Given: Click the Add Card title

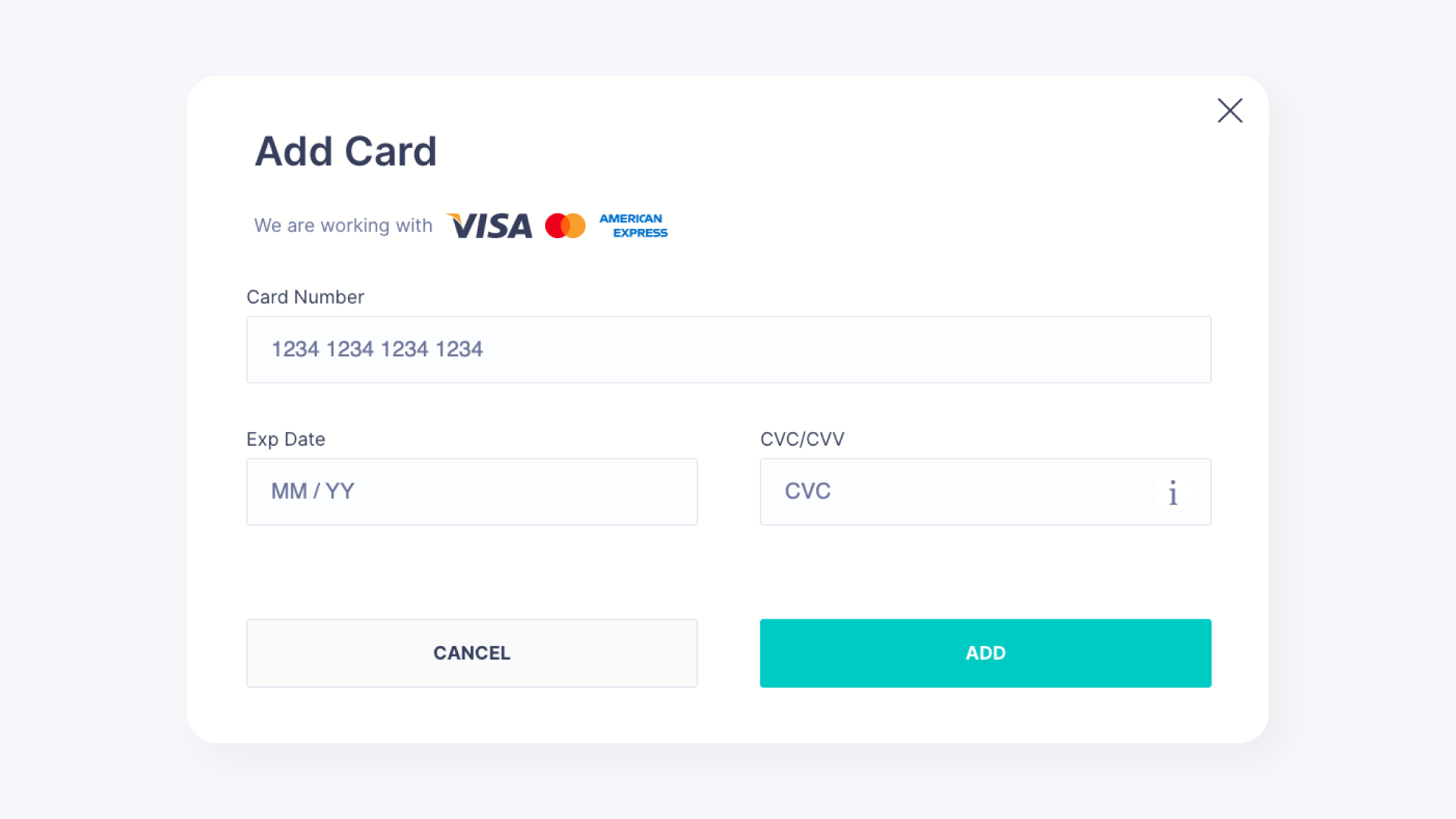Looking at the screenshot, I should 347,151.
